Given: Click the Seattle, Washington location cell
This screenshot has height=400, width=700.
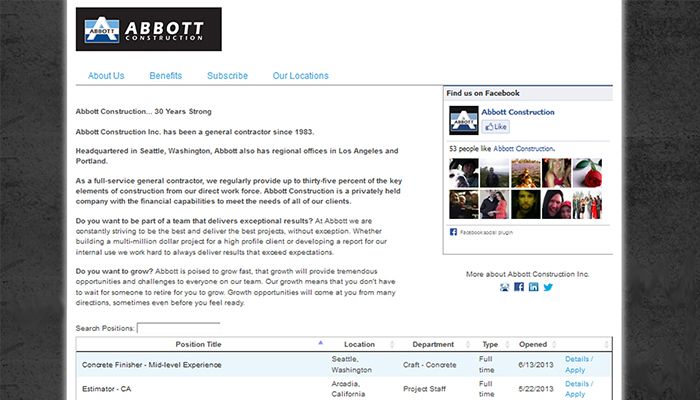Looking at the screenshot, I should pos(352,364).
